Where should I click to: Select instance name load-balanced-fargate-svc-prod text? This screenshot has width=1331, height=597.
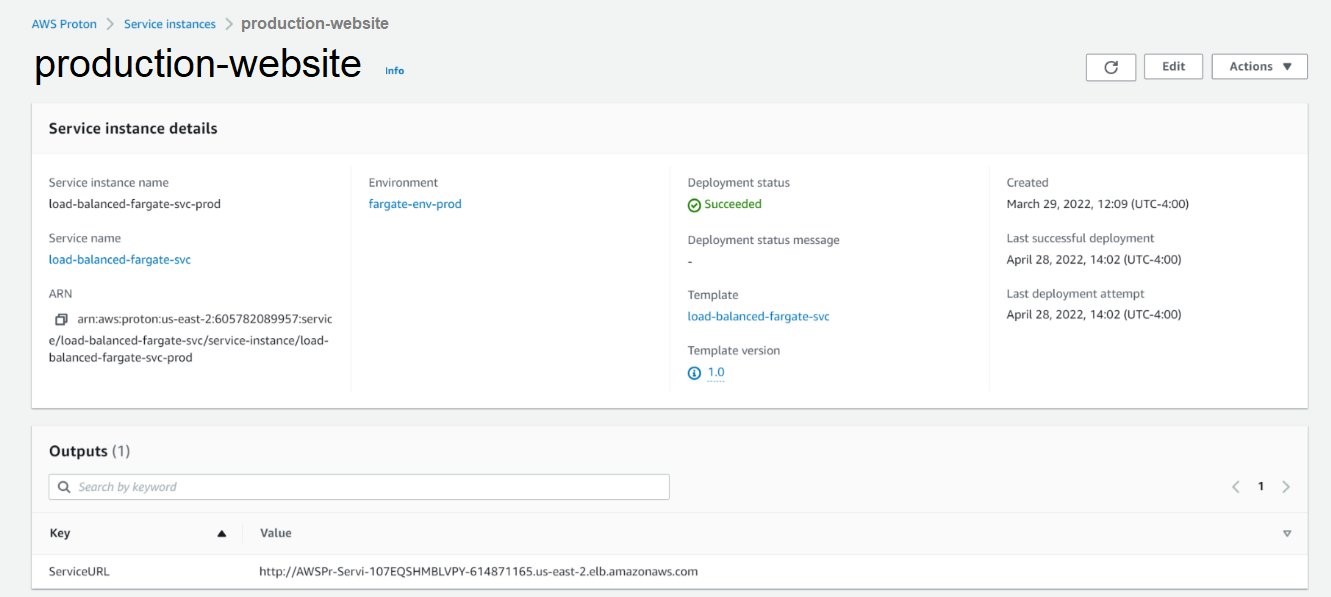click(135, 204)
